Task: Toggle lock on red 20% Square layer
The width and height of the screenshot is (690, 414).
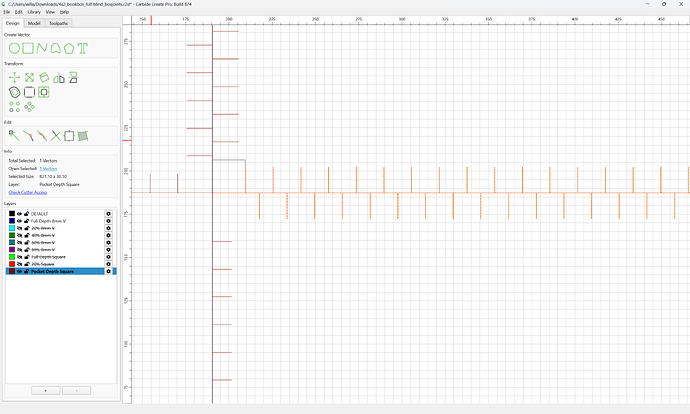Action: 26,264
